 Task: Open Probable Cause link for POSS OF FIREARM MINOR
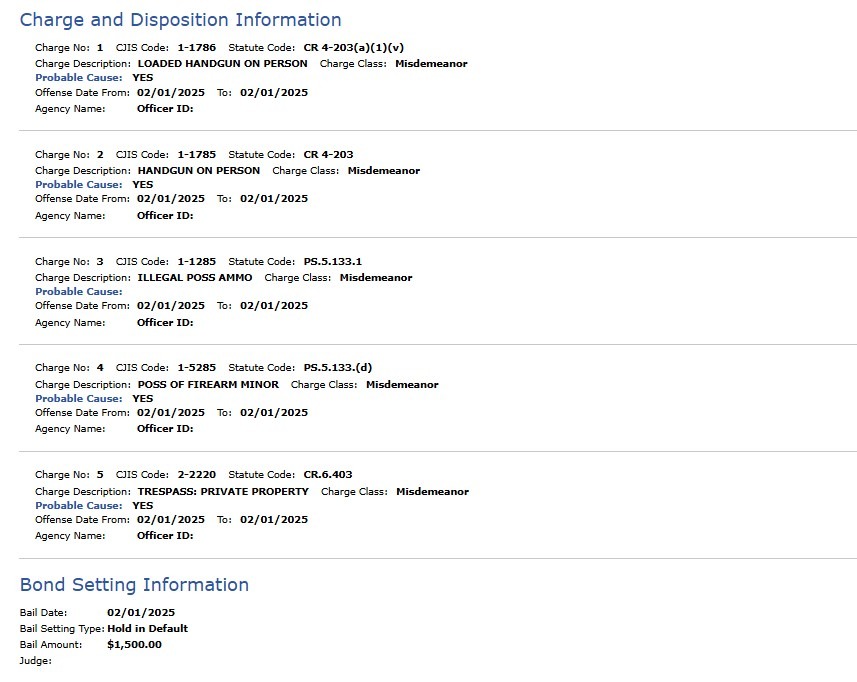point(79,399)
